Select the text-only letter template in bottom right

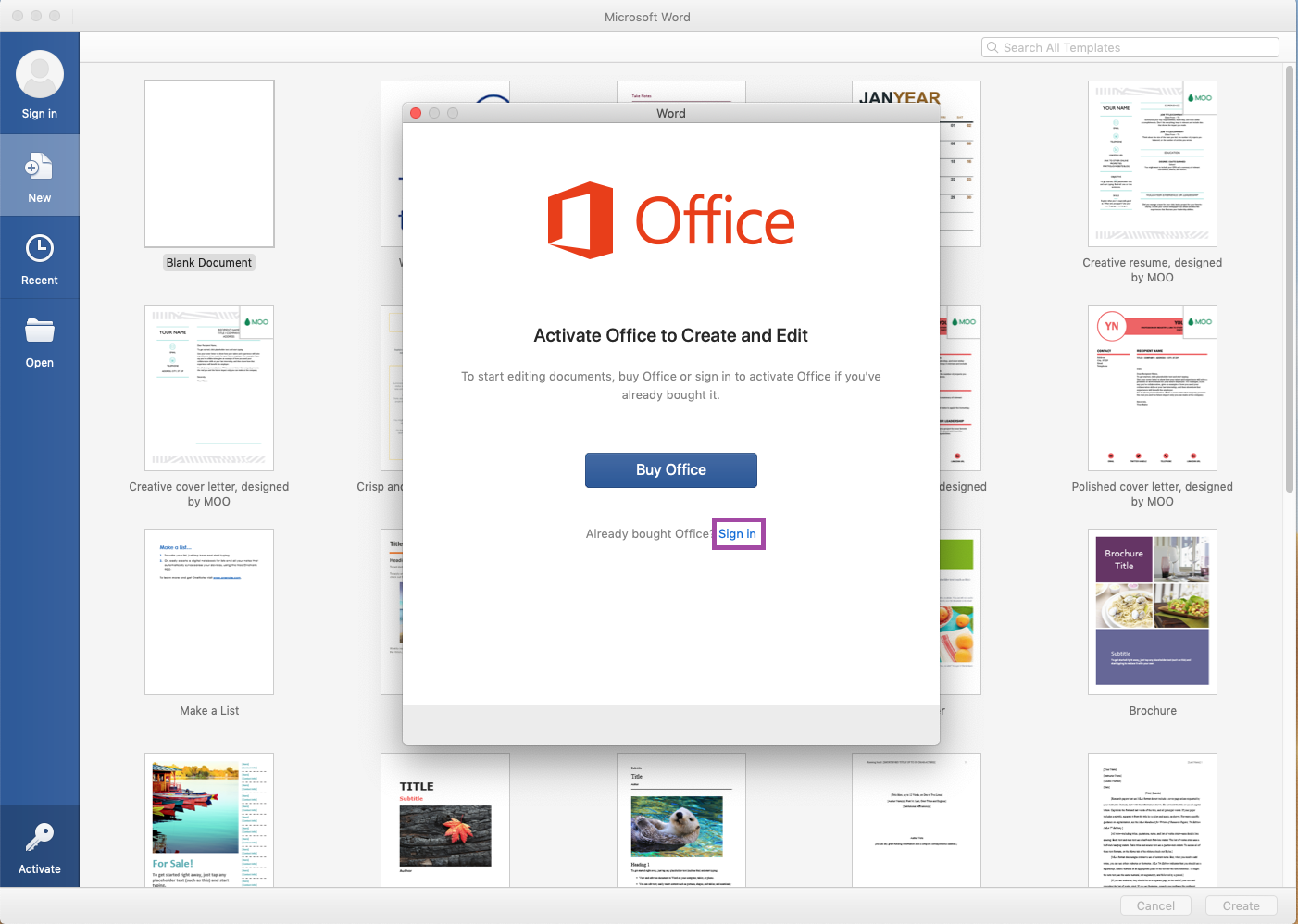(1153, 820)
